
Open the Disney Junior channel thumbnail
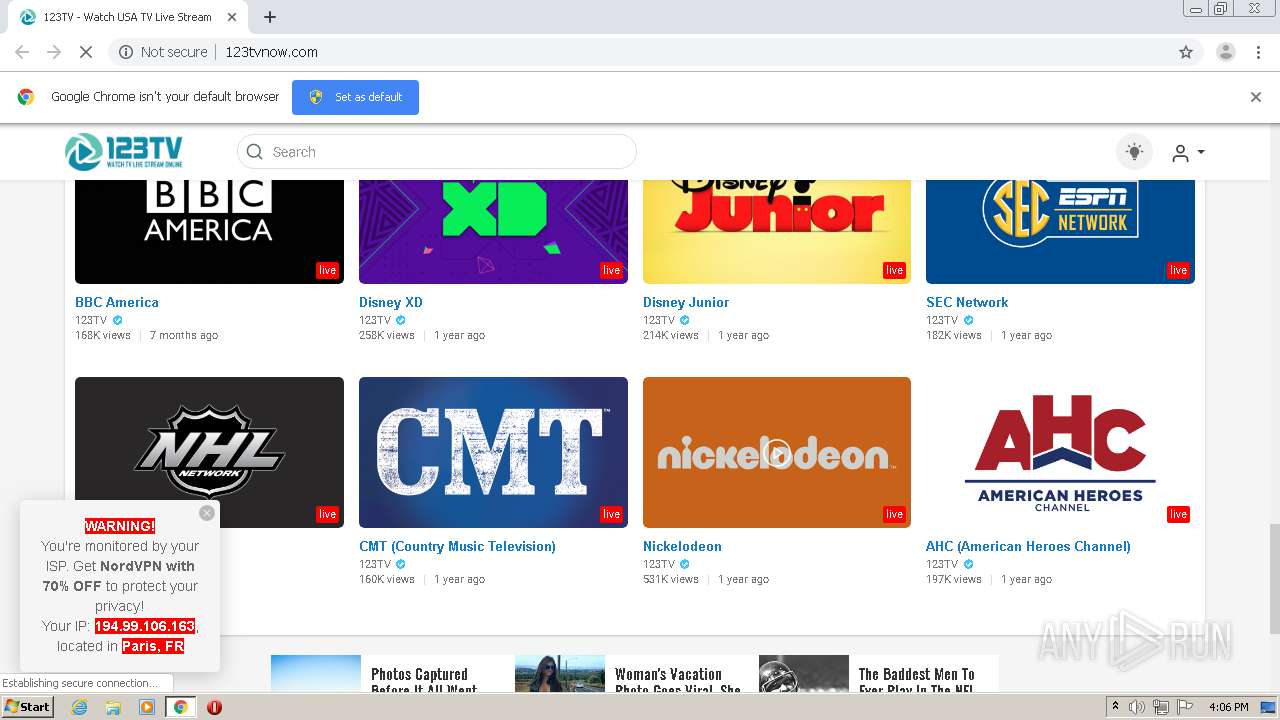777,231
